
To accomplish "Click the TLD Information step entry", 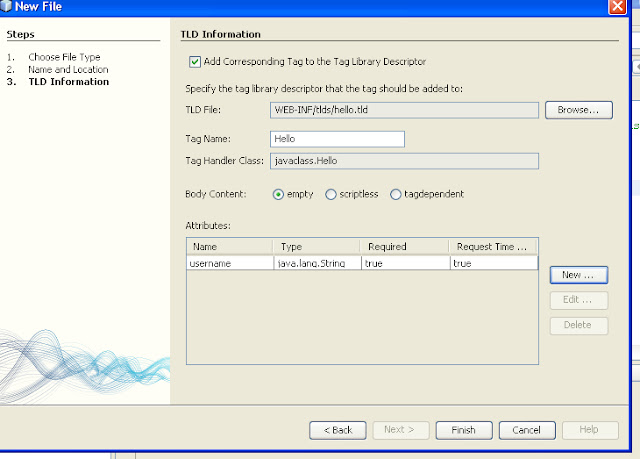I will [x=69, y=82].
